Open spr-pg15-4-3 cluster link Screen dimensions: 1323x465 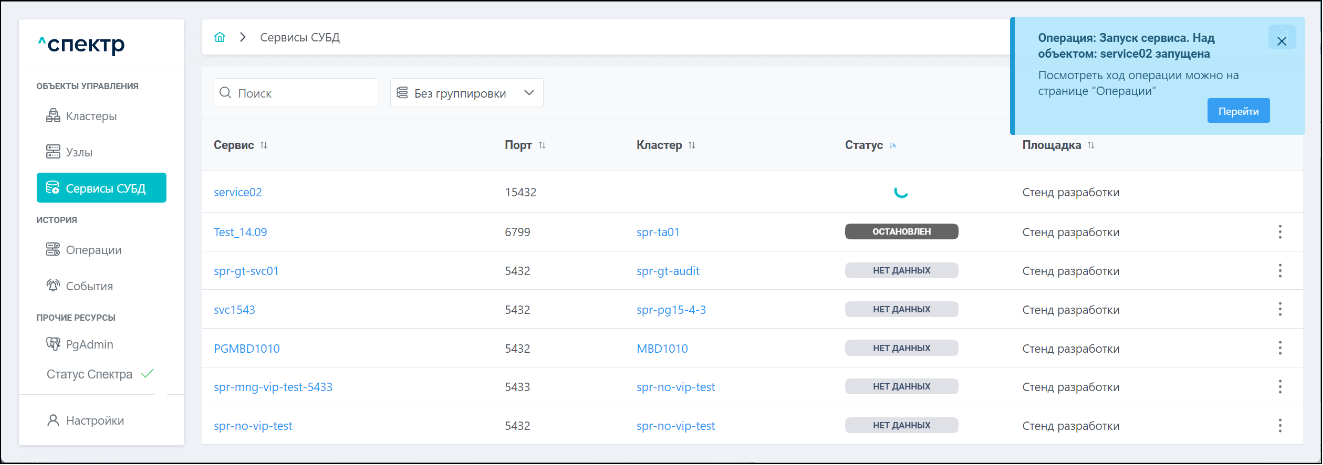[671, 310]
